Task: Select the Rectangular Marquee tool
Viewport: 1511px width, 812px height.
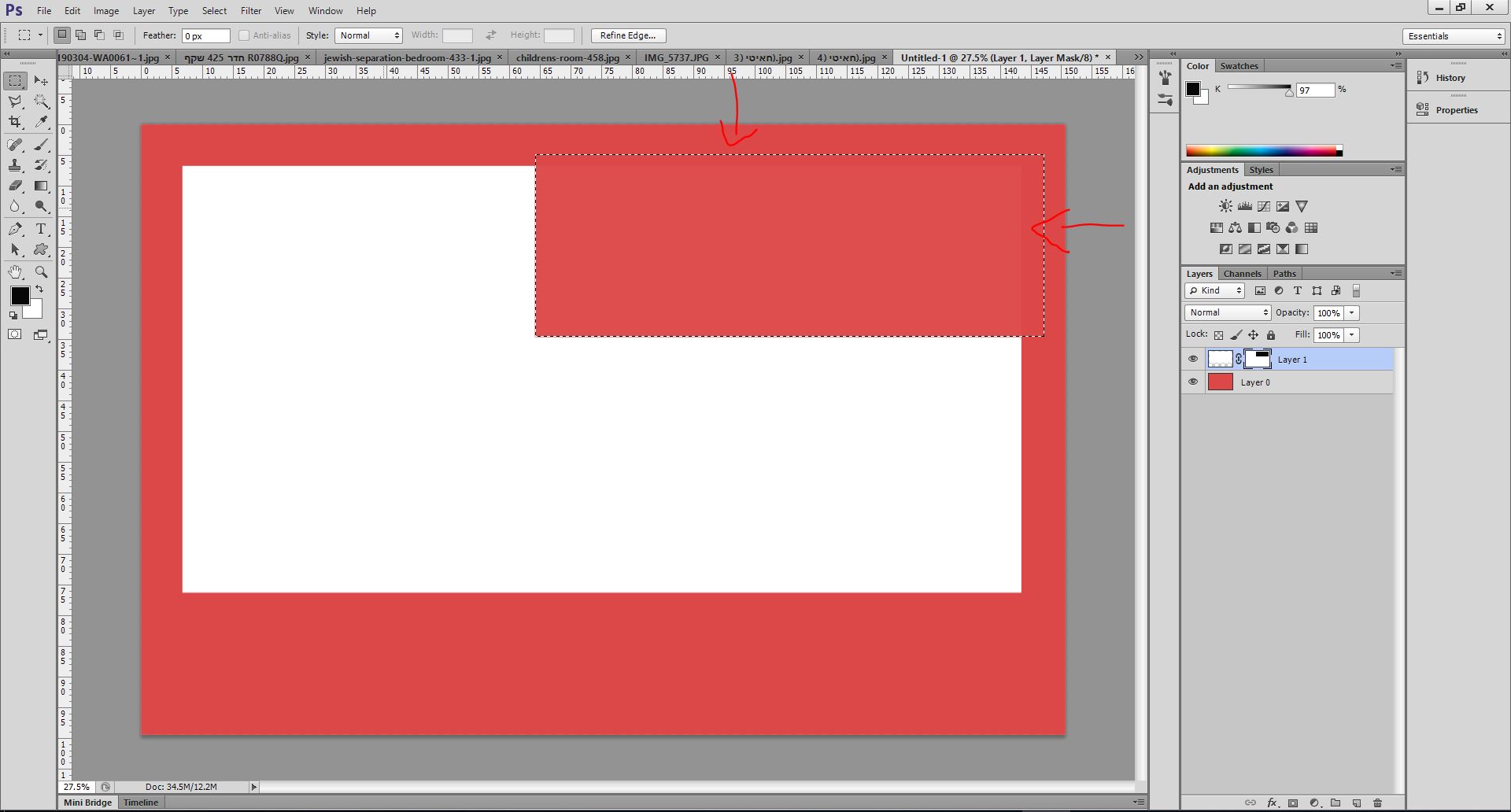Action: (x=16, y=81)
